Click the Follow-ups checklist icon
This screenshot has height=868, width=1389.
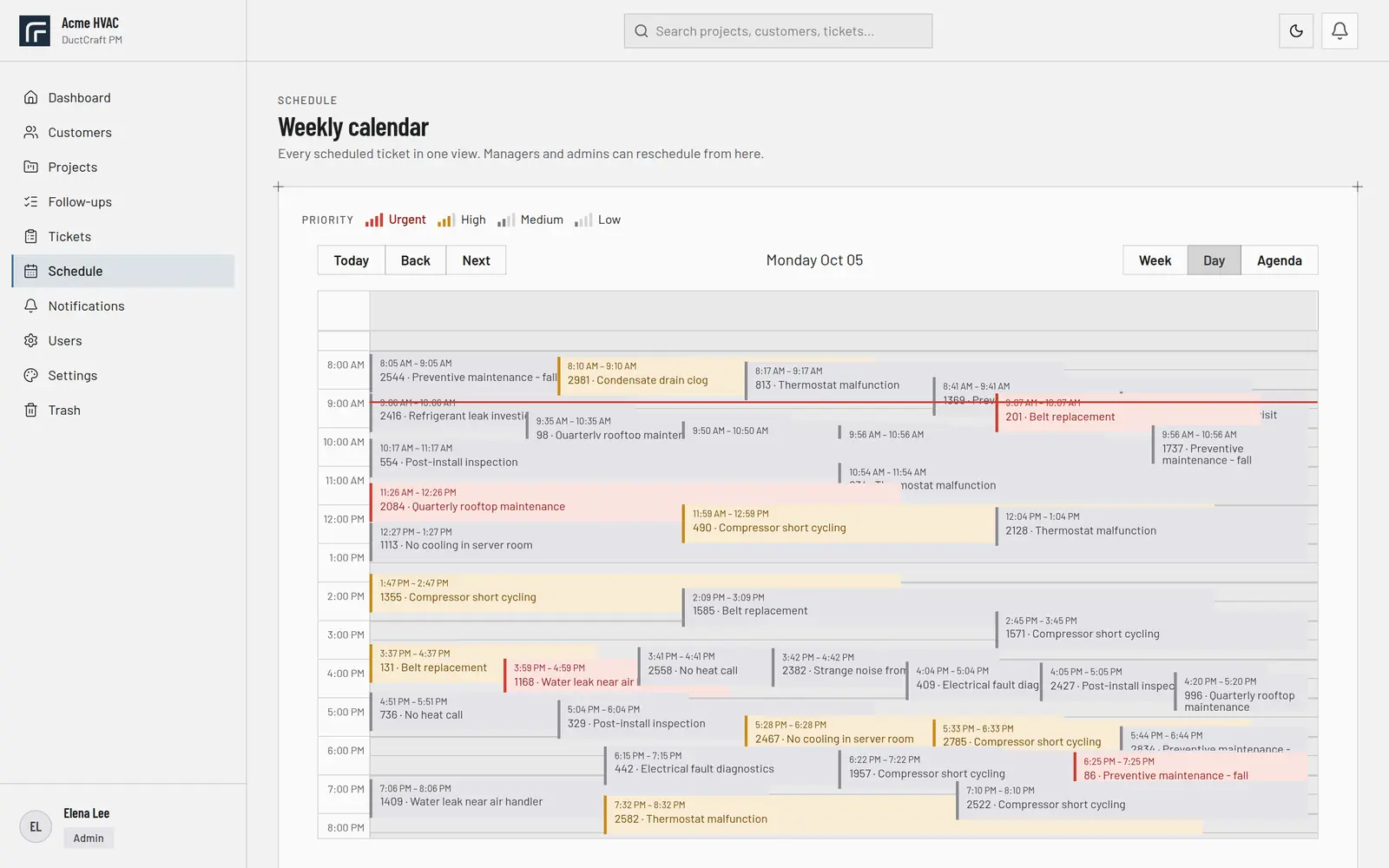31,201
